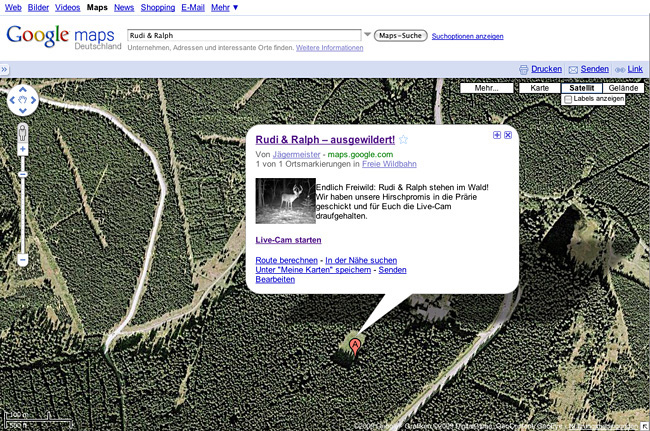Click the zoom slider handle
Viewport: 650px width, 431px height.
(22, 174)
